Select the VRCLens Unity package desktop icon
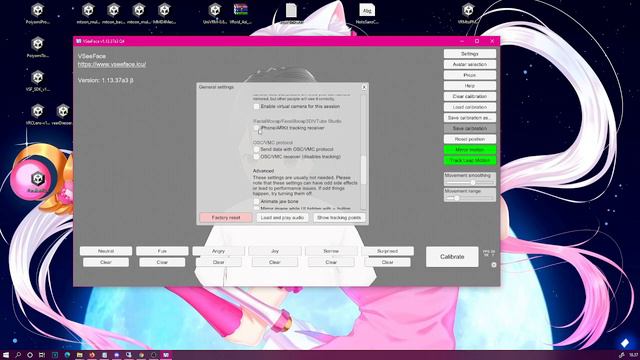Viewport: 640px width, 360px height. click(x=38, y=114)
